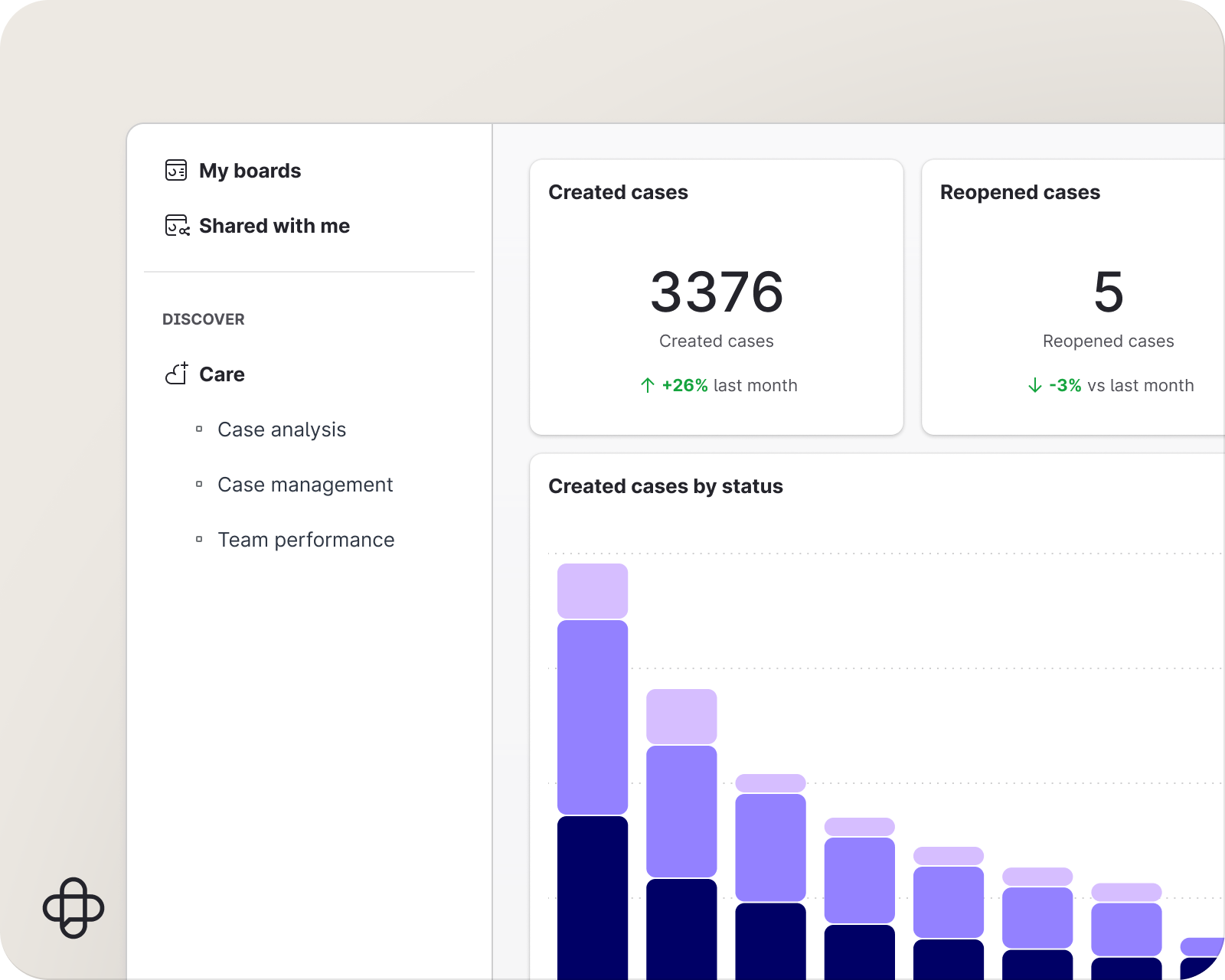This screenshot has width=1225, height=980.
Task: Click the +26% last month indicator
Action: click(720, 385)
